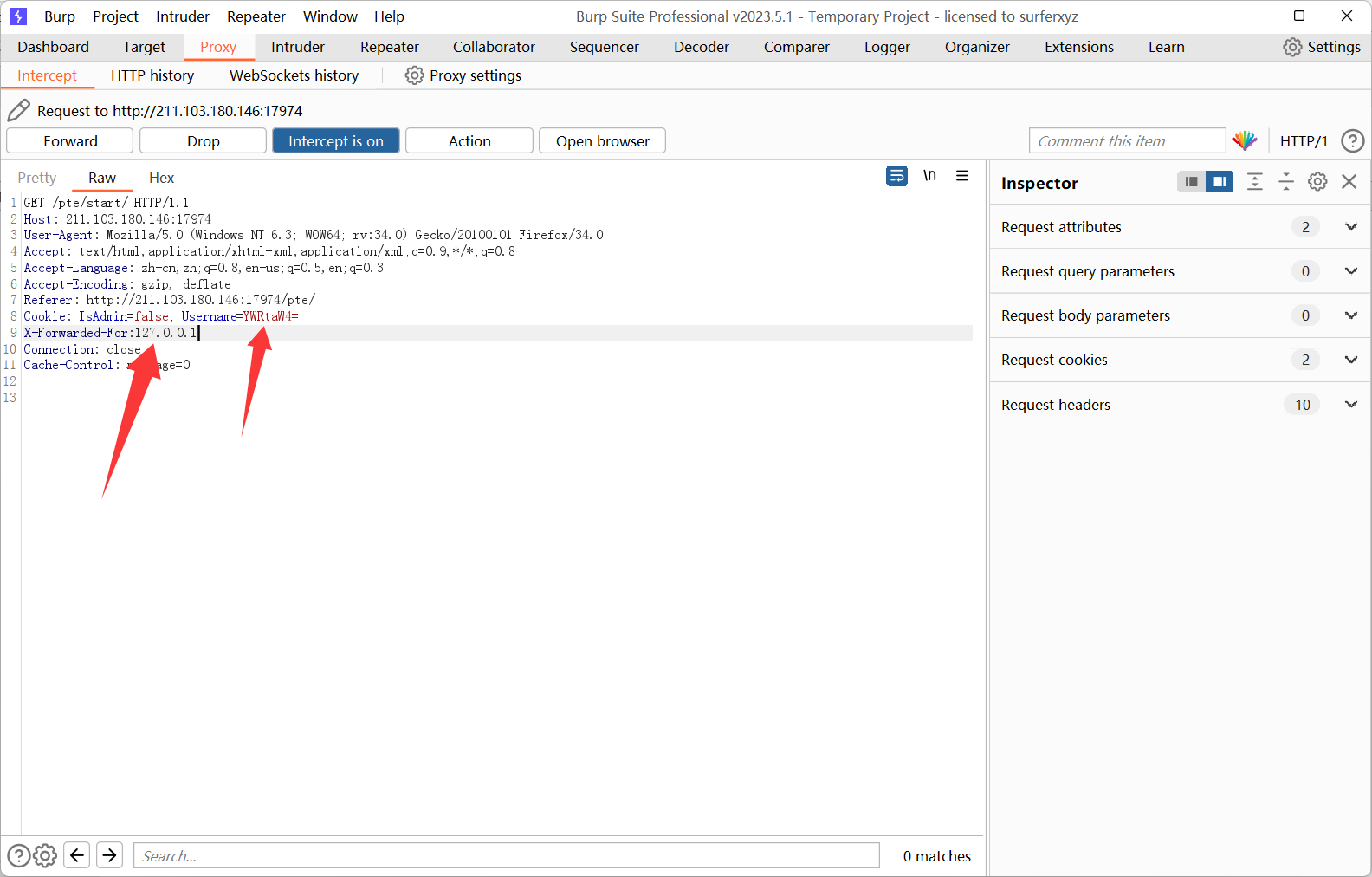This screenshot has width=1372, height=877.
Task: Open the Inspector gear settings icon
Action: click(x=1317, y=181)
